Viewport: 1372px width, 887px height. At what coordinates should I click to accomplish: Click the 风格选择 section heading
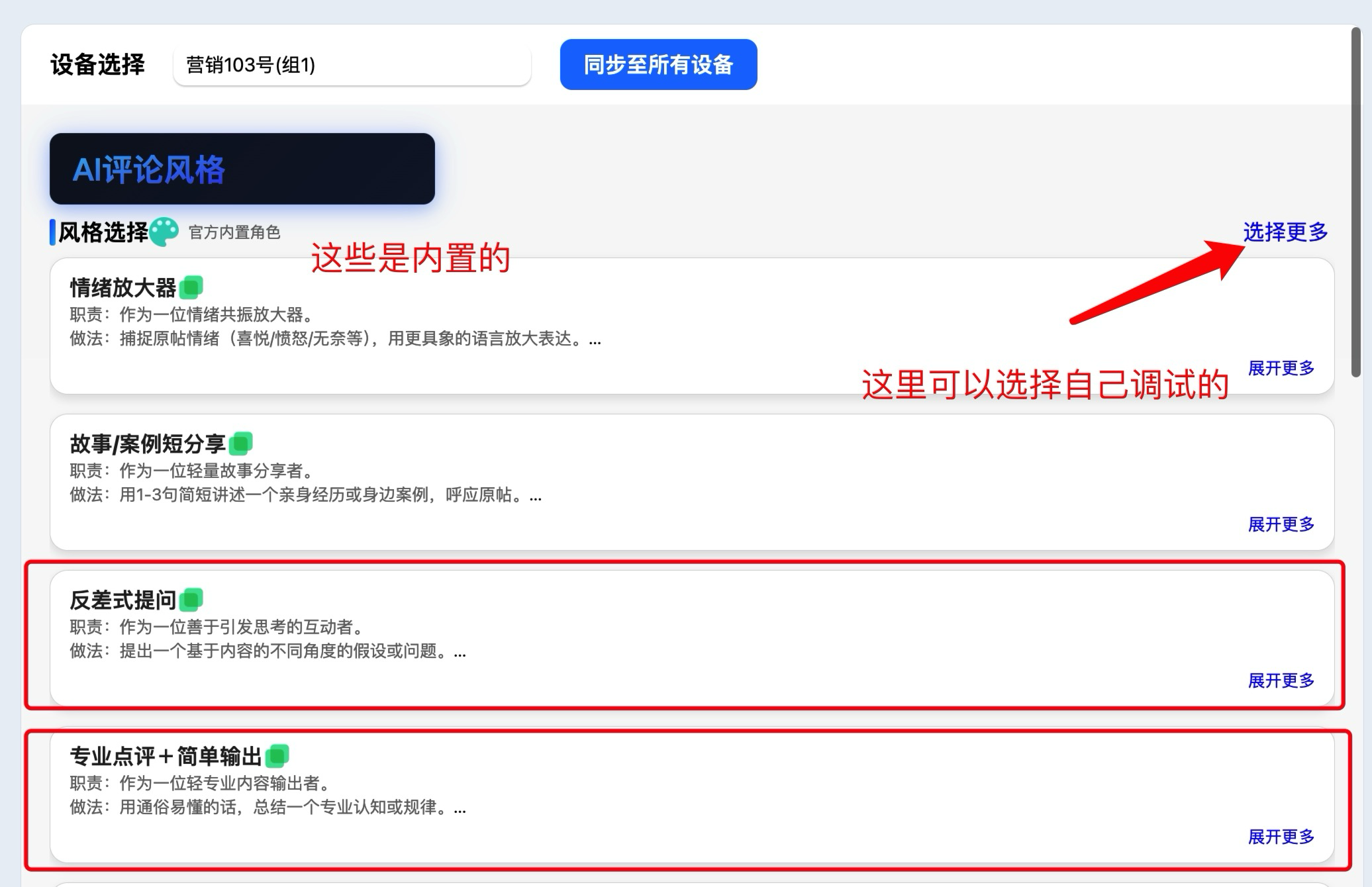[x=103, y=232]
